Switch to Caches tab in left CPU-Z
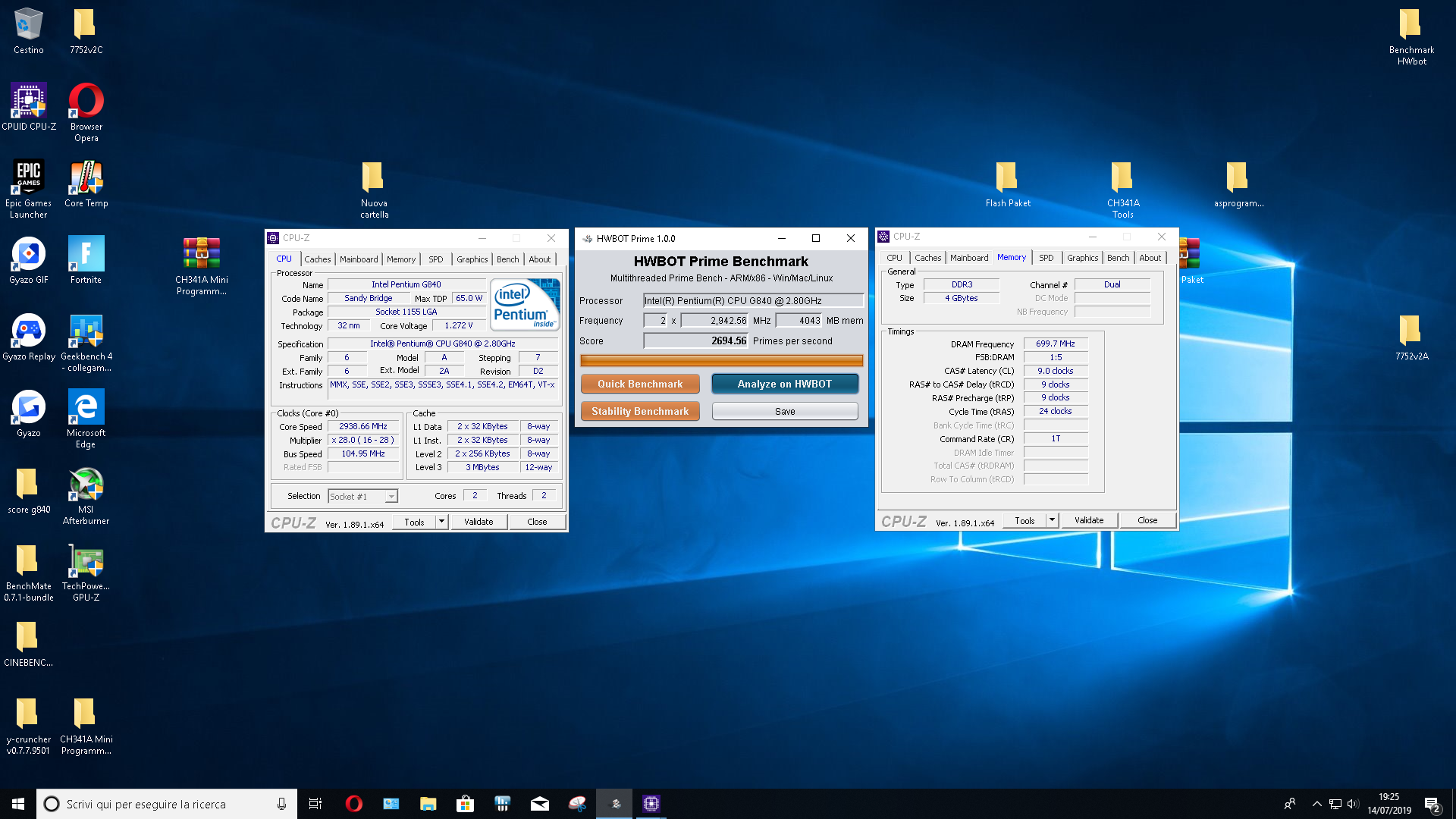 [318, 259]
